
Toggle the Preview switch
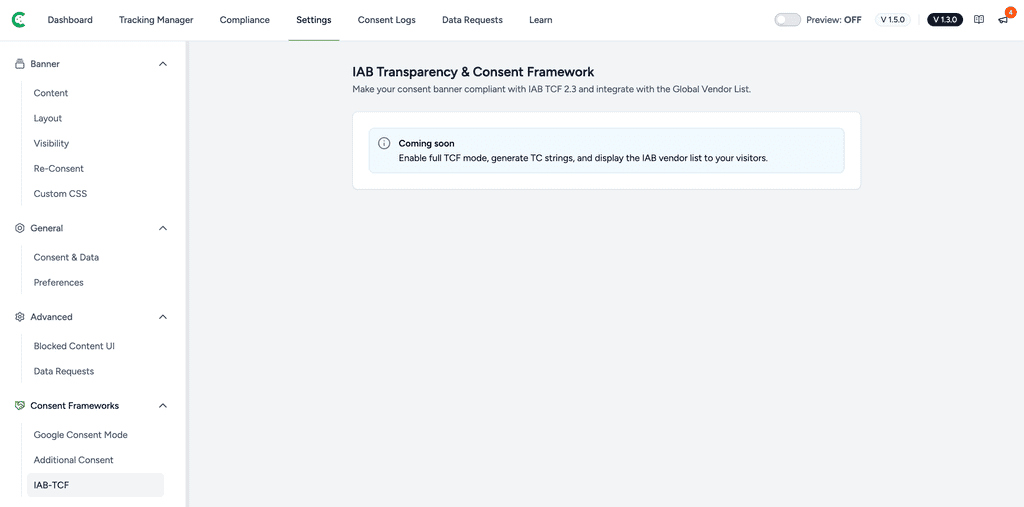(788, 20)
